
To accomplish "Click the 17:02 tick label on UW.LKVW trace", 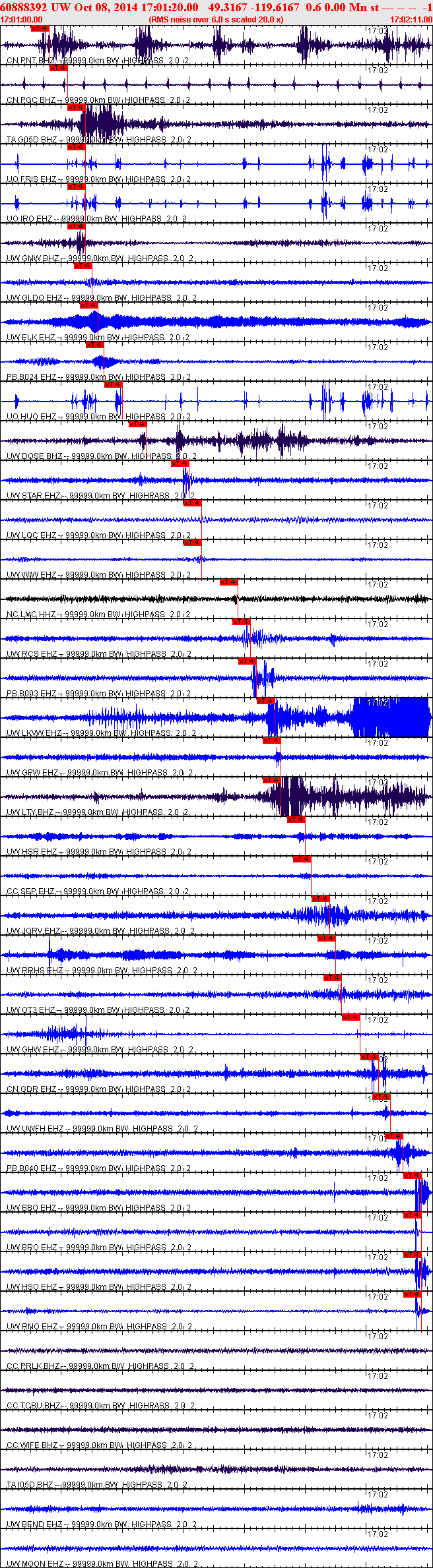I will pos(378,703).
